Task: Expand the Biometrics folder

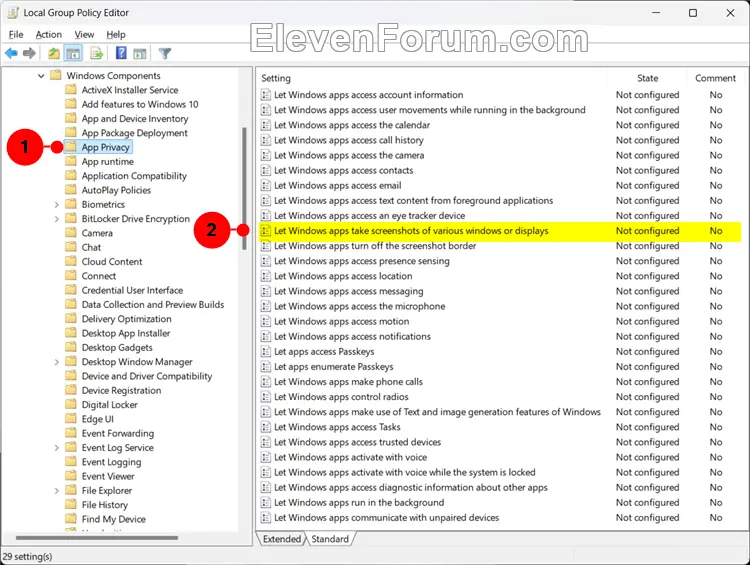Action: 56,205
